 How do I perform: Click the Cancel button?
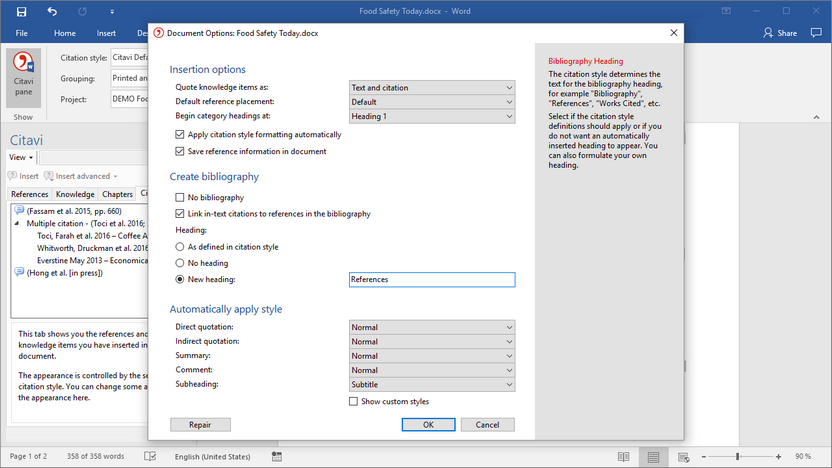(x=487, y=424)
